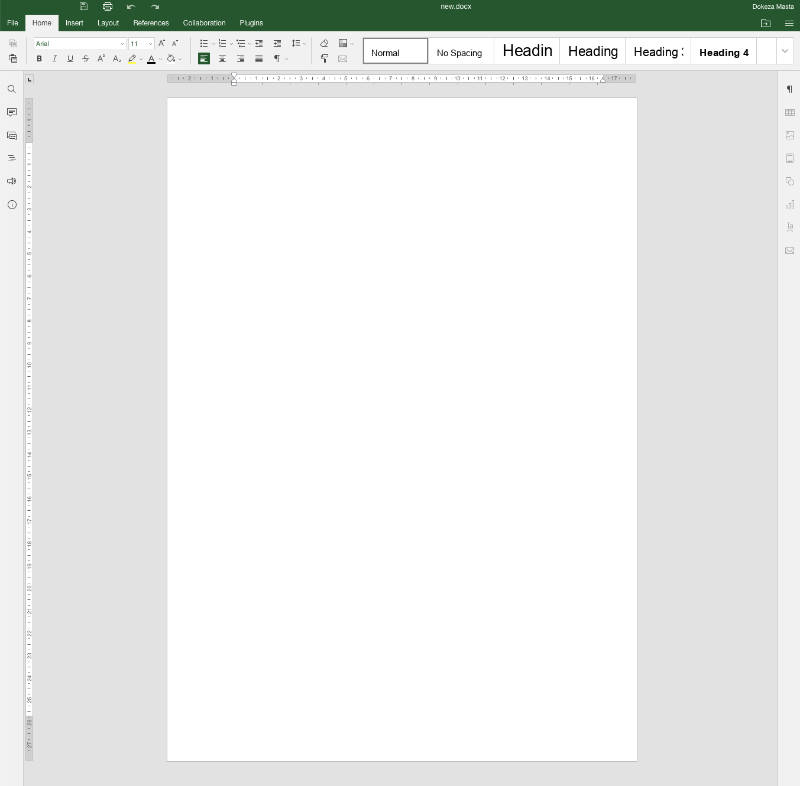The height and width of the screenshot is (786, 800).
Task: Toggle Strikethrough formatting
Action: [x=85, y=59]
